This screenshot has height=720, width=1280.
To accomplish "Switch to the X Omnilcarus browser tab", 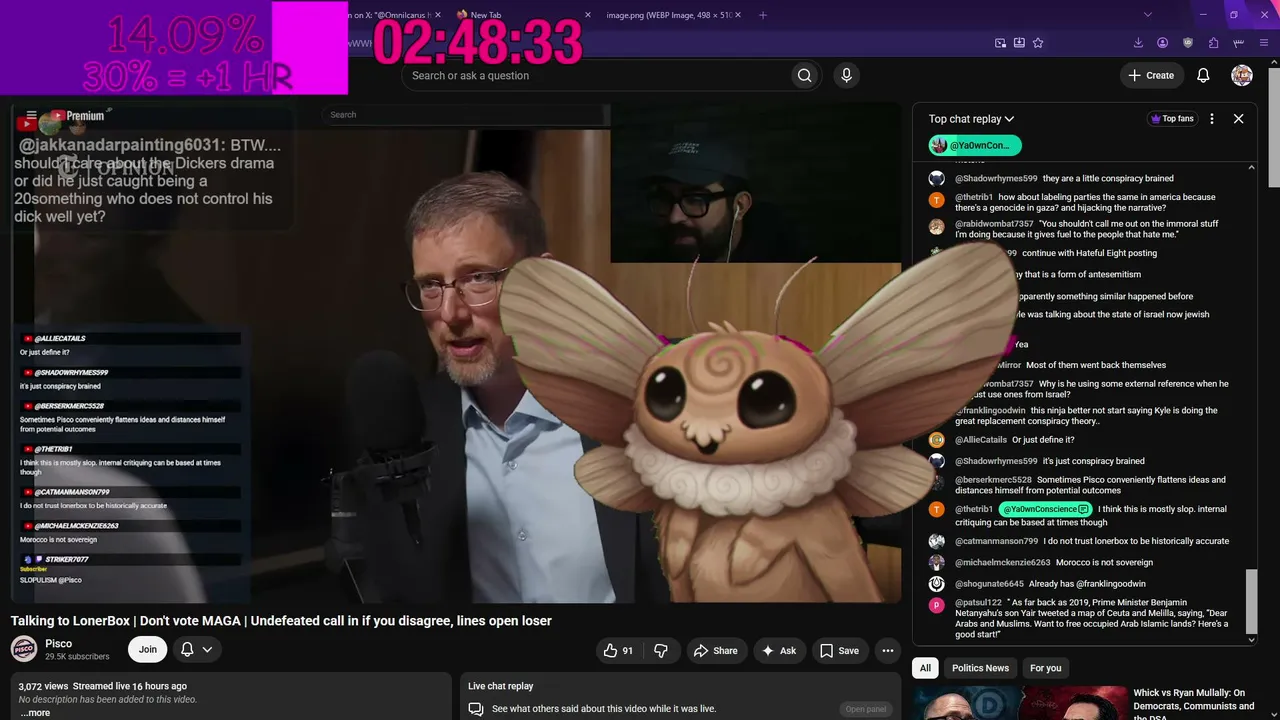I will [396, 15].
